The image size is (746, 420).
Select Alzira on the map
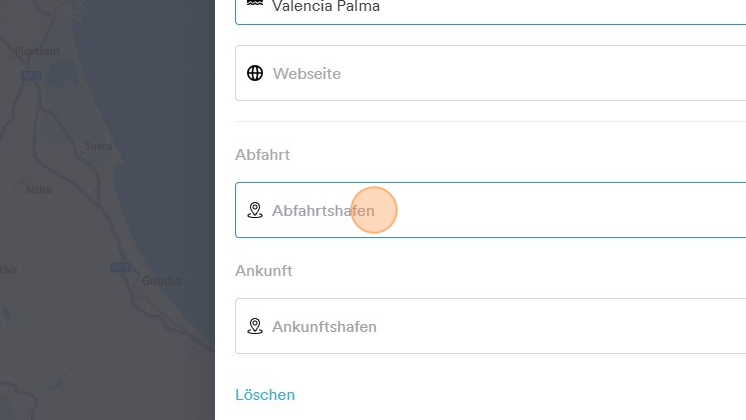pyautogui.click(x=38, y=188)
